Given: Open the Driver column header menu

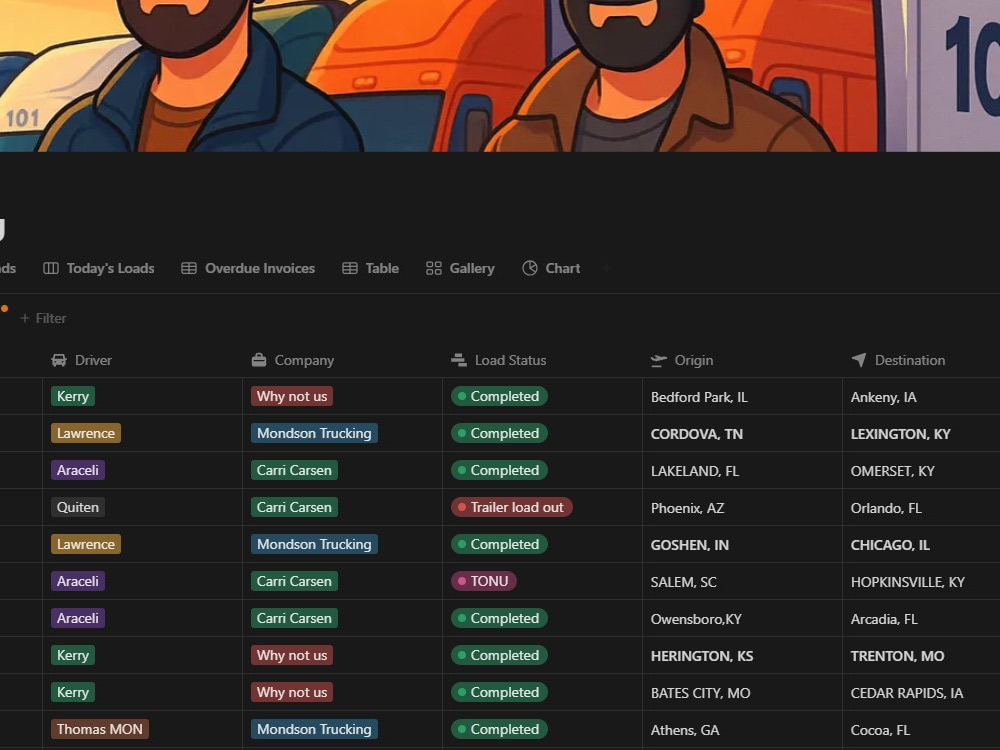Looking at the screenshot, I should 143,360.
